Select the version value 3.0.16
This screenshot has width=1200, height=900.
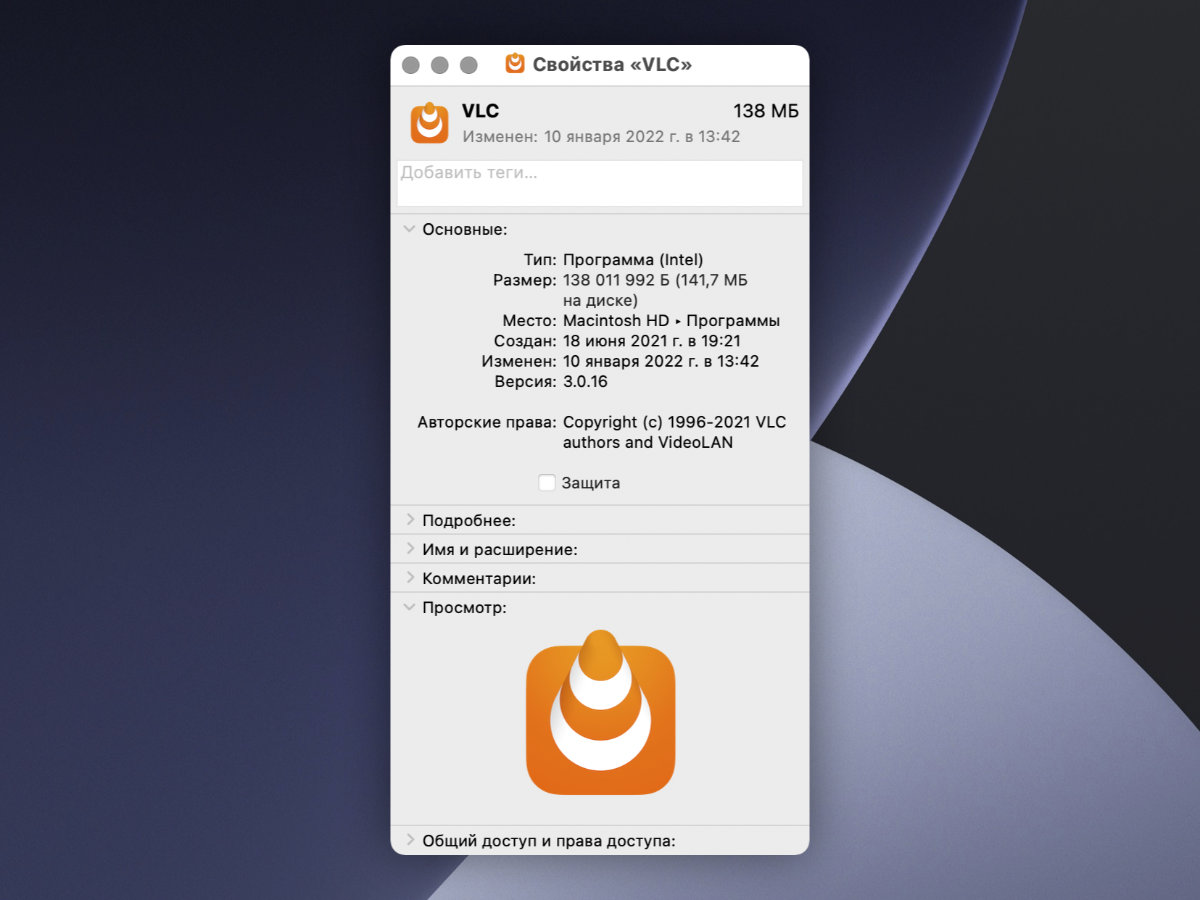pyautogui.click(x=585, y=381)
